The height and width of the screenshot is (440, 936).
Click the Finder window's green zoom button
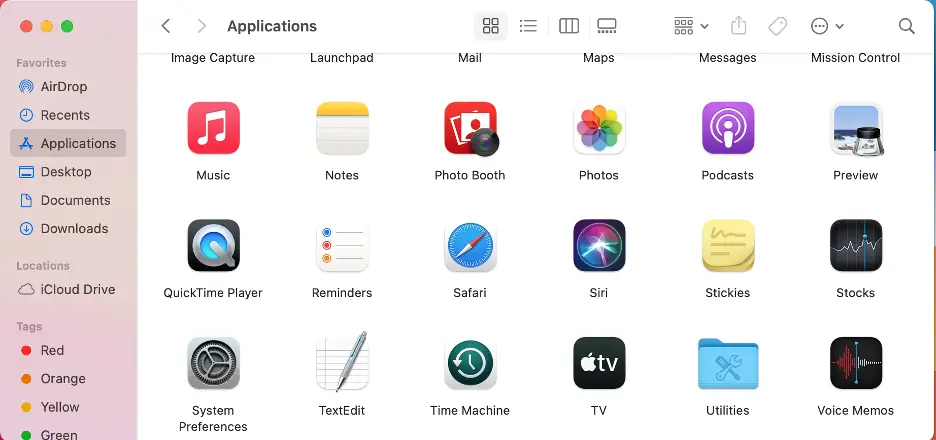coord(67,26)
